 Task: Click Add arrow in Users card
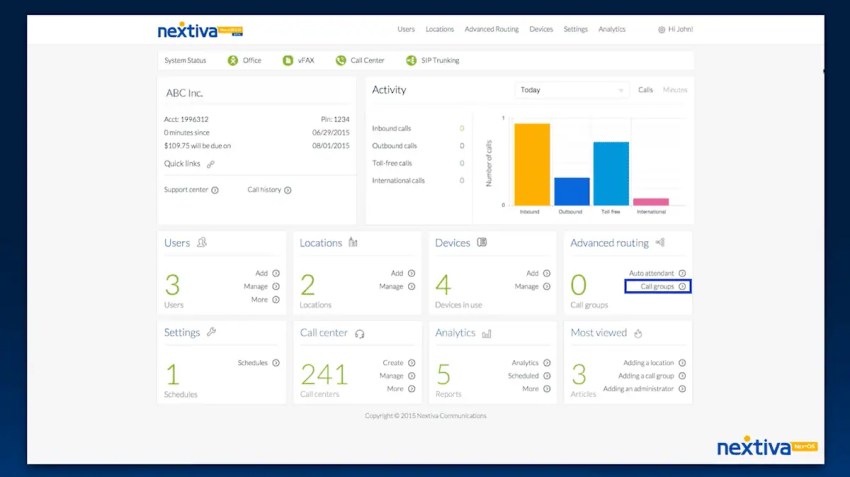pos(276,273)
